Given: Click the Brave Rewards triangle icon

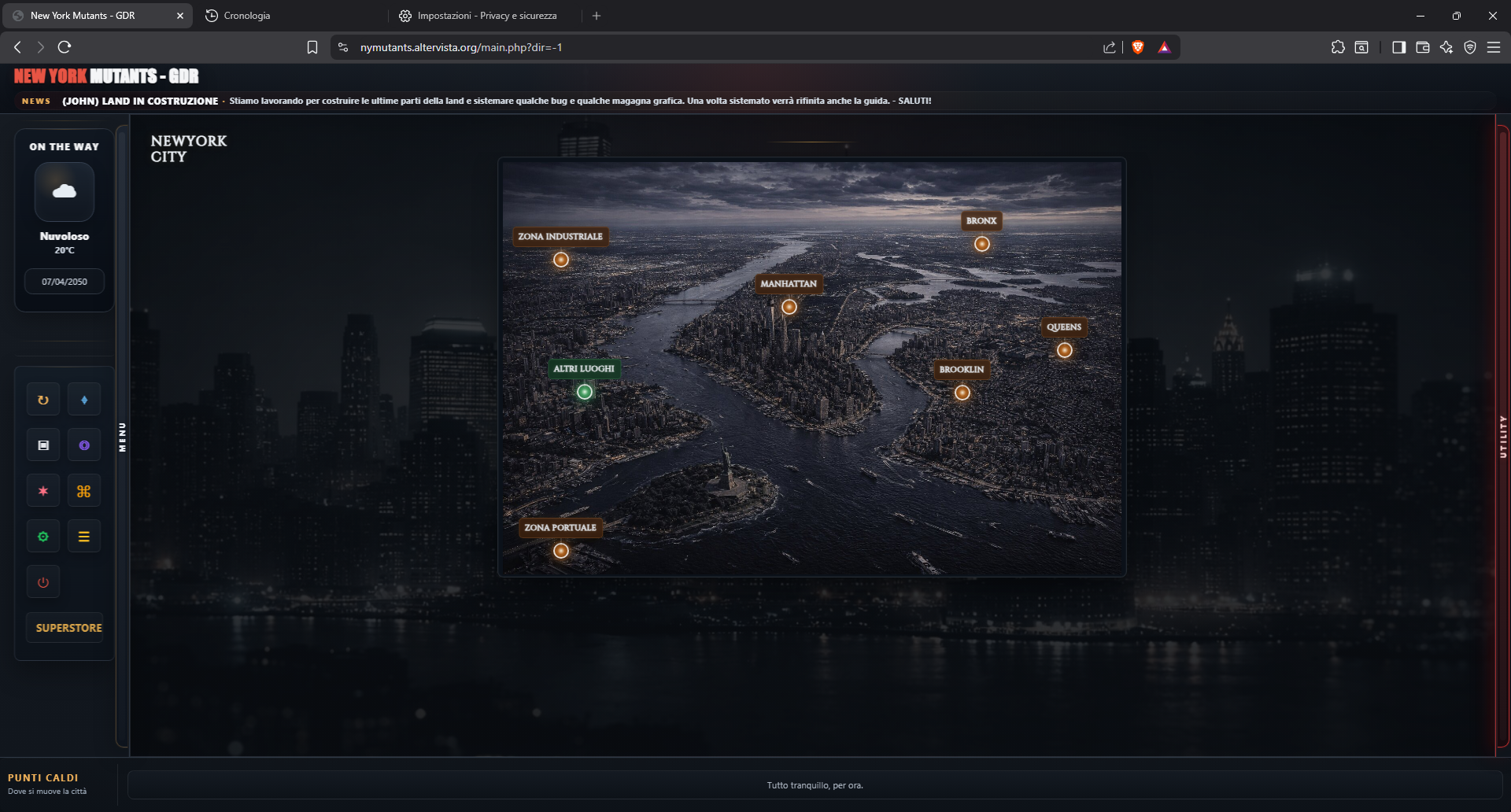Looking at the screenshot, I should [1165, 47].
